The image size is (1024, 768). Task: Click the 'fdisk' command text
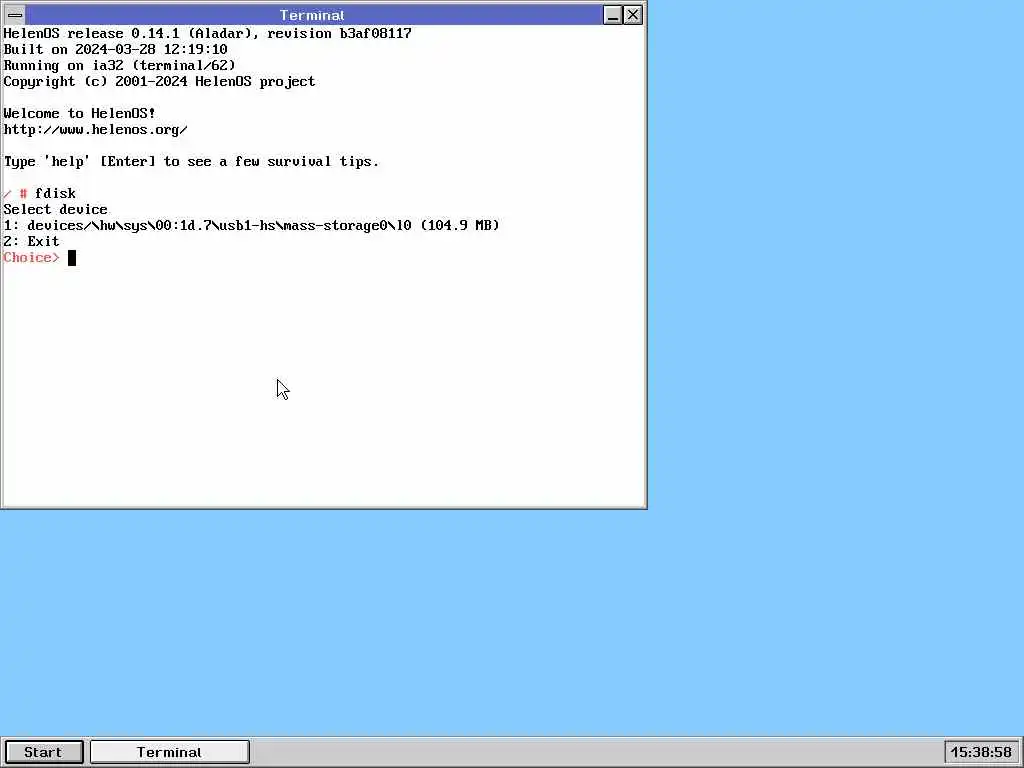pyautogui.click(x=56, y=193)
